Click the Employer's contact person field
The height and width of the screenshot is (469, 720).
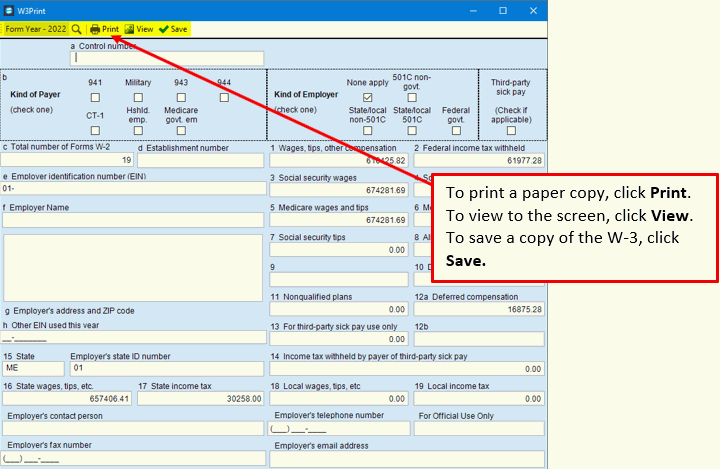coord(133,428)
